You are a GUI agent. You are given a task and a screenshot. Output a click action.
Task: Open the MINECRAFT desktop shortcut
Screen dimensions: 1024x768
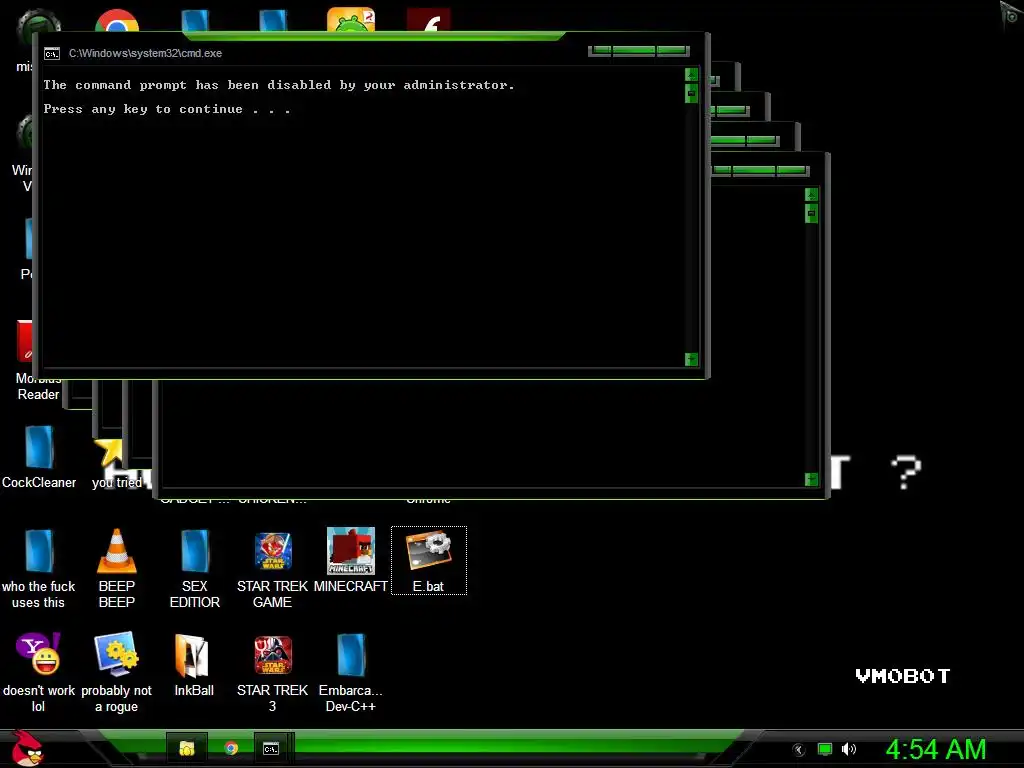click(x=351, y=560)
